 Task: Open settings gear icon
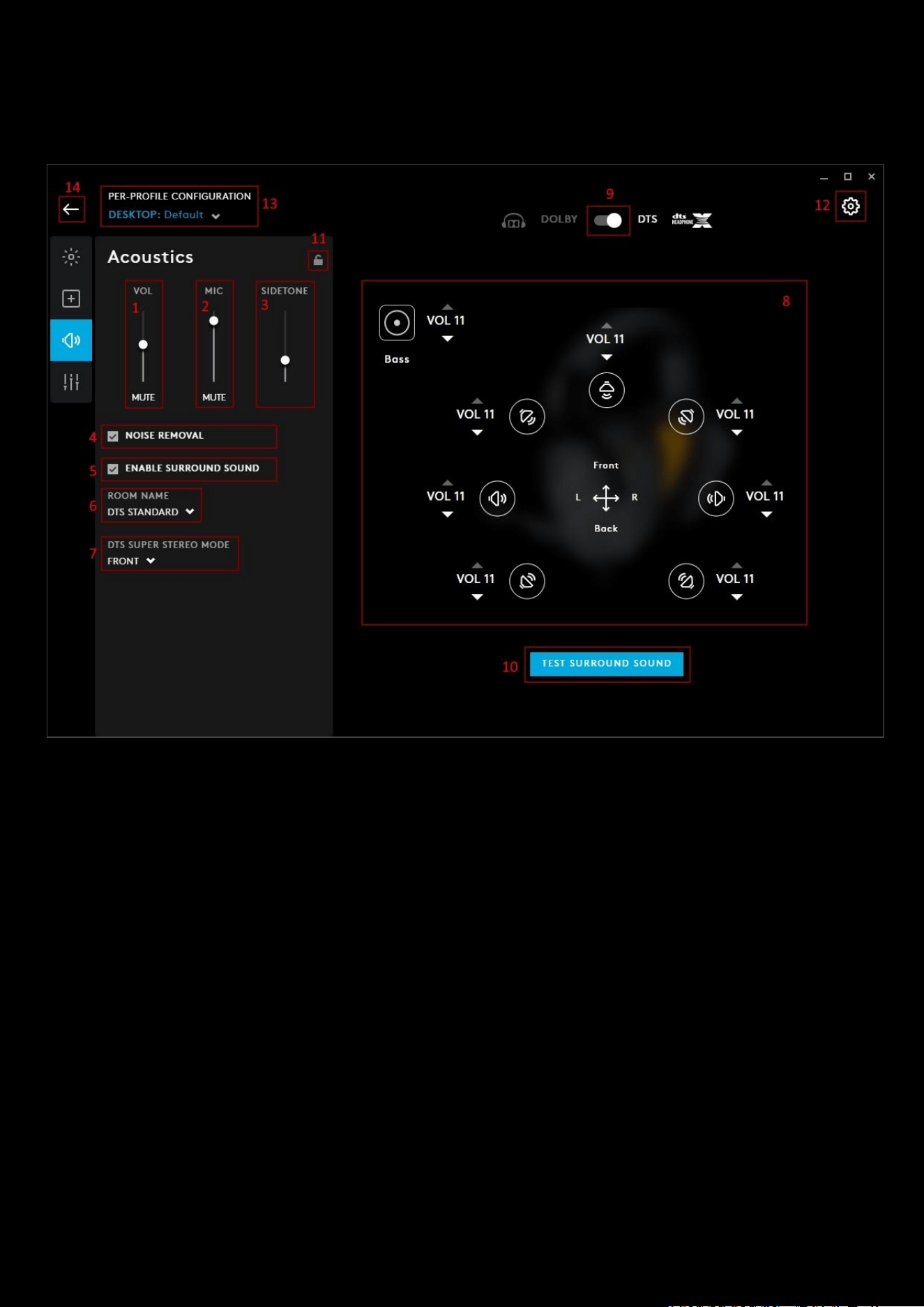click(850, 206)
